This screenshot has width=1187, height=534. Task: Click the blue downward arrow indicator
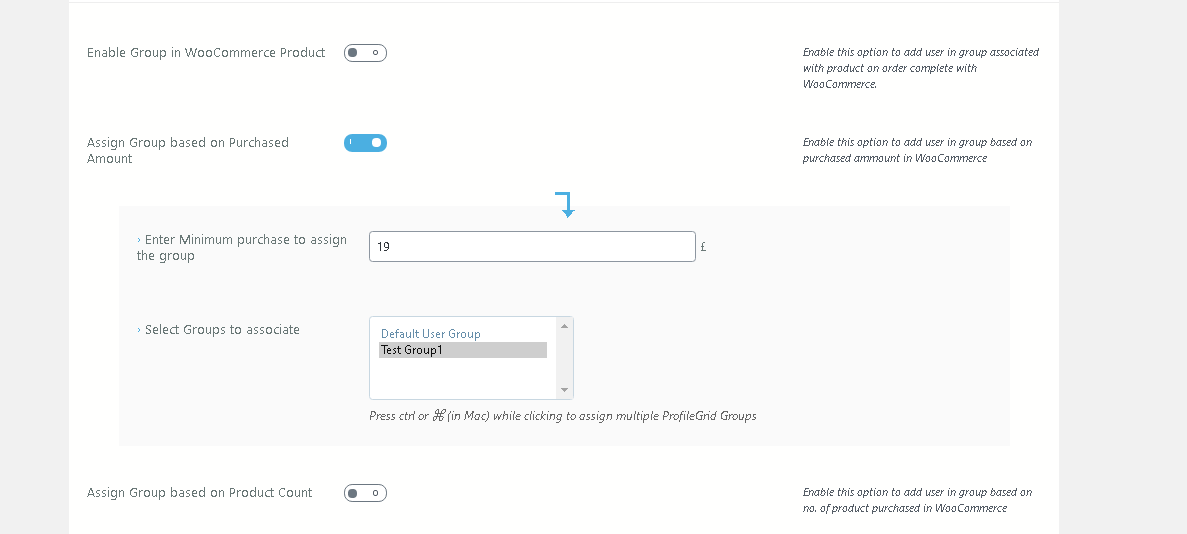coord(566,204)
